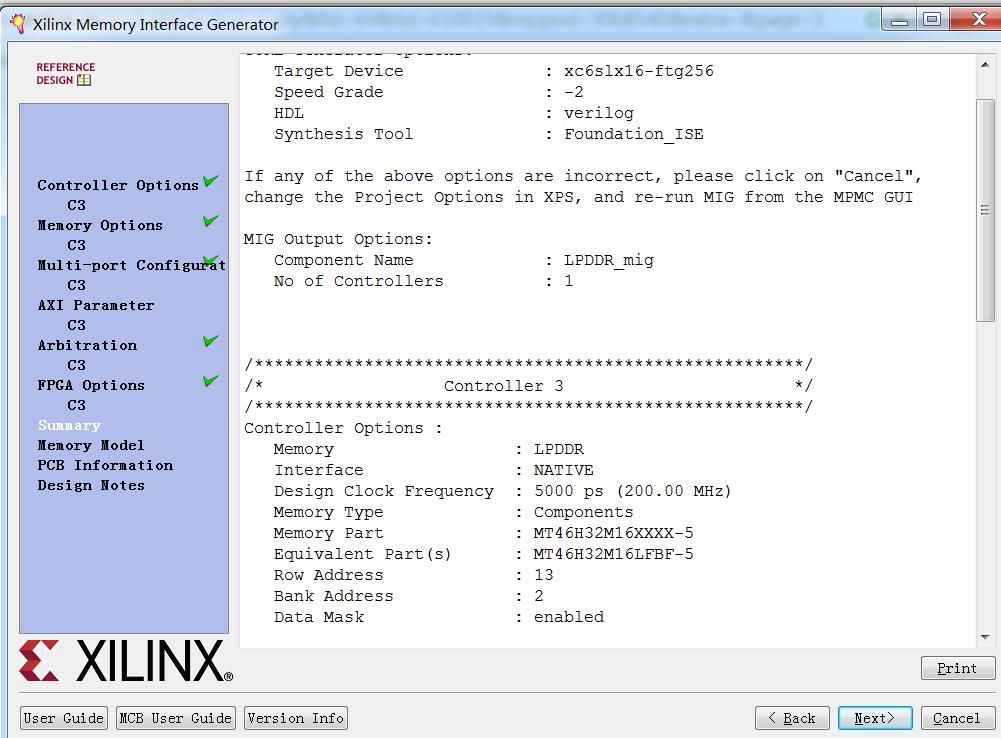Image resolution: width=1001 pixels, height=738 pixels.
Task: Click the No of Controllers value 1
Action: [x=569, y=282]
